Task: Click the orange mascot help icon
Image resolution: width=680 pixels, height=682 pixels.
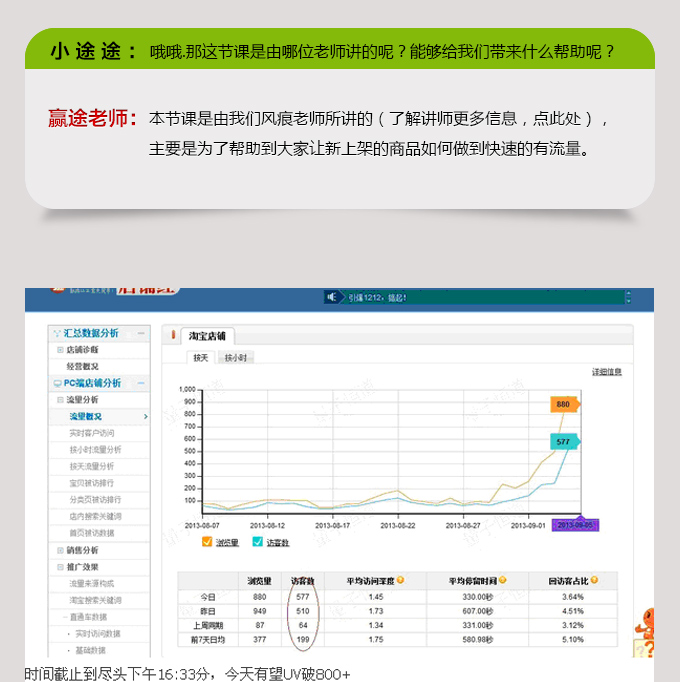Action: coord(644,633)
